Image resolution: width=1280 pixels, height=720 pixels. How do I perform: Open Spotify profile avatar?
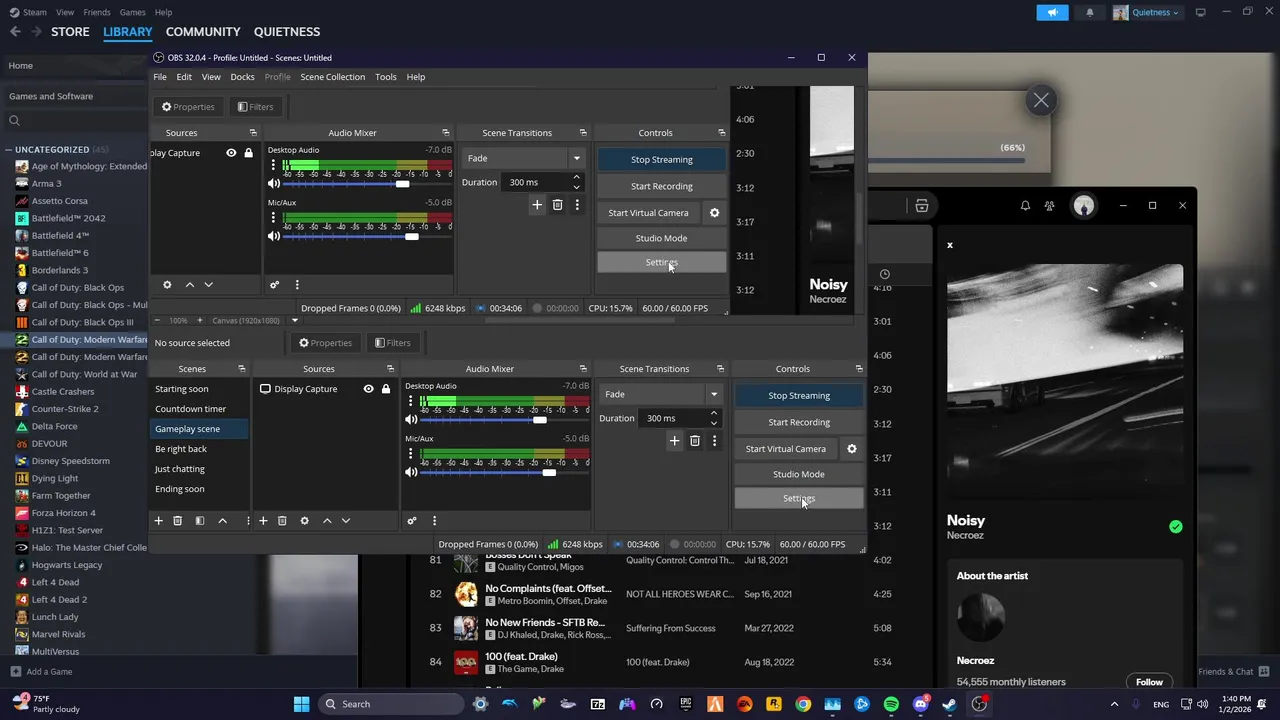(x=1084, y=205)
